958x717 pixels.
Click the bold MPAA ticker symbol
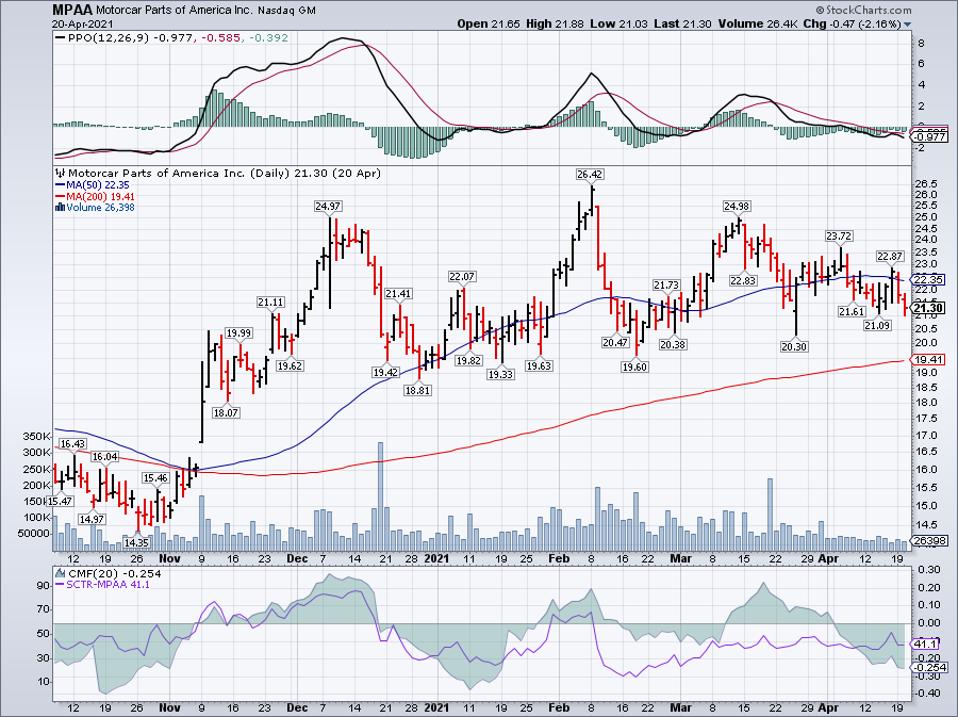point(72,10)
